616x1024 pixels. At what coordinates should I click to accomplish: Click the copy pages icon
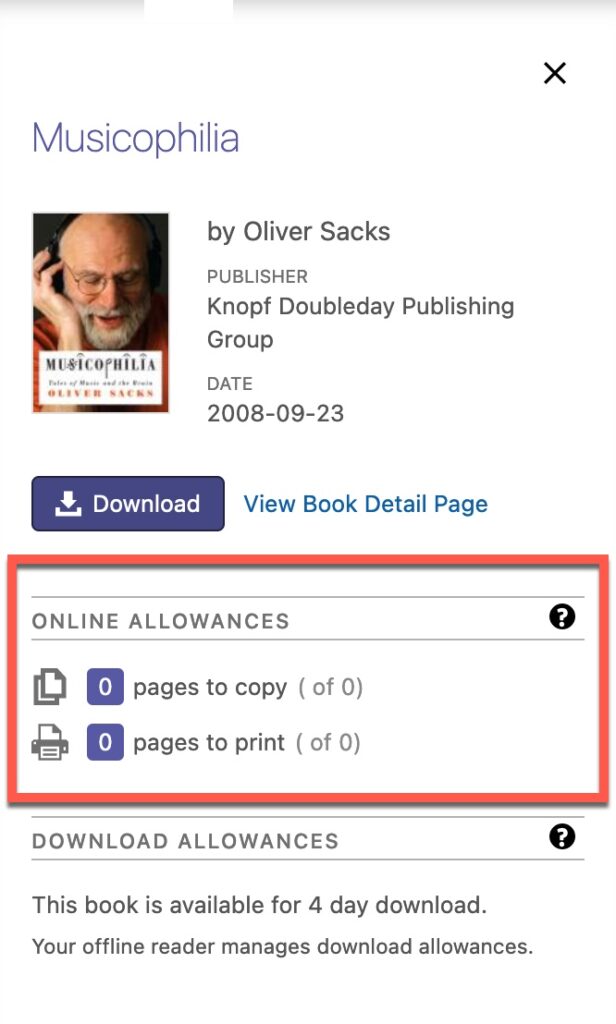point(50,688)
